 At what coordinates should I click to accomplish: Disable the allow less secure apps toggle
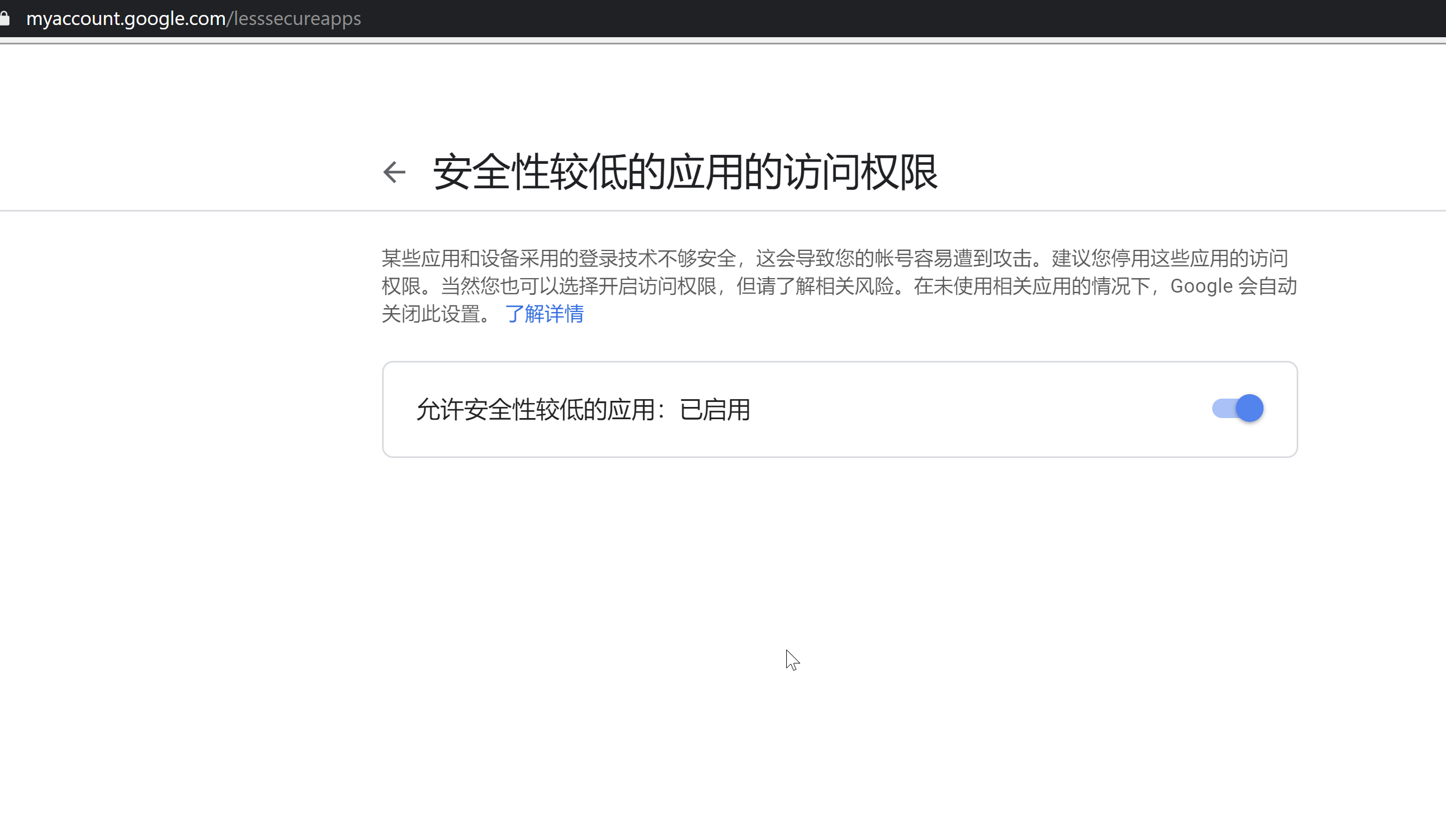[1238, 409]
